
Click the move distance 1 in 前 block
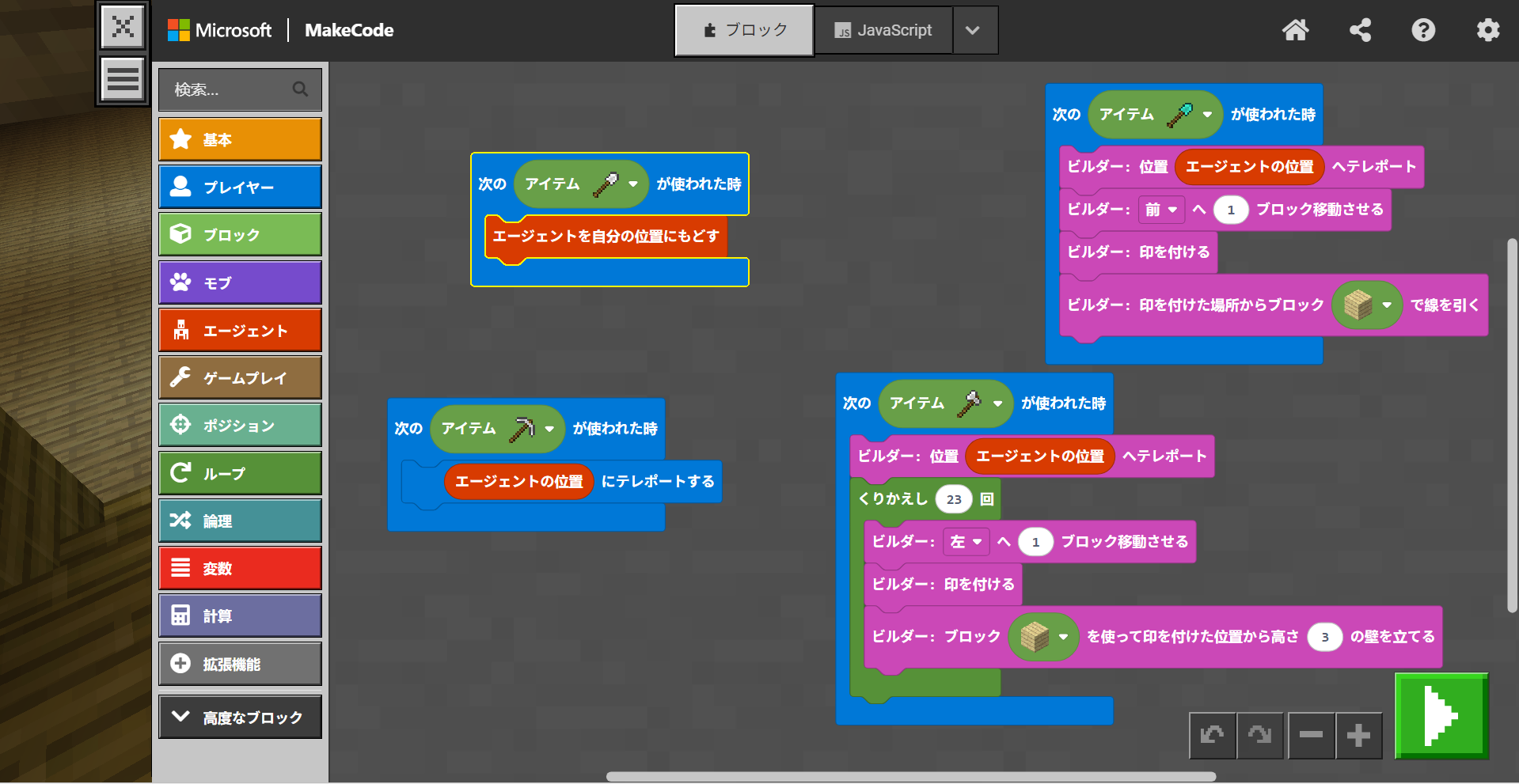click(1230, 210)
